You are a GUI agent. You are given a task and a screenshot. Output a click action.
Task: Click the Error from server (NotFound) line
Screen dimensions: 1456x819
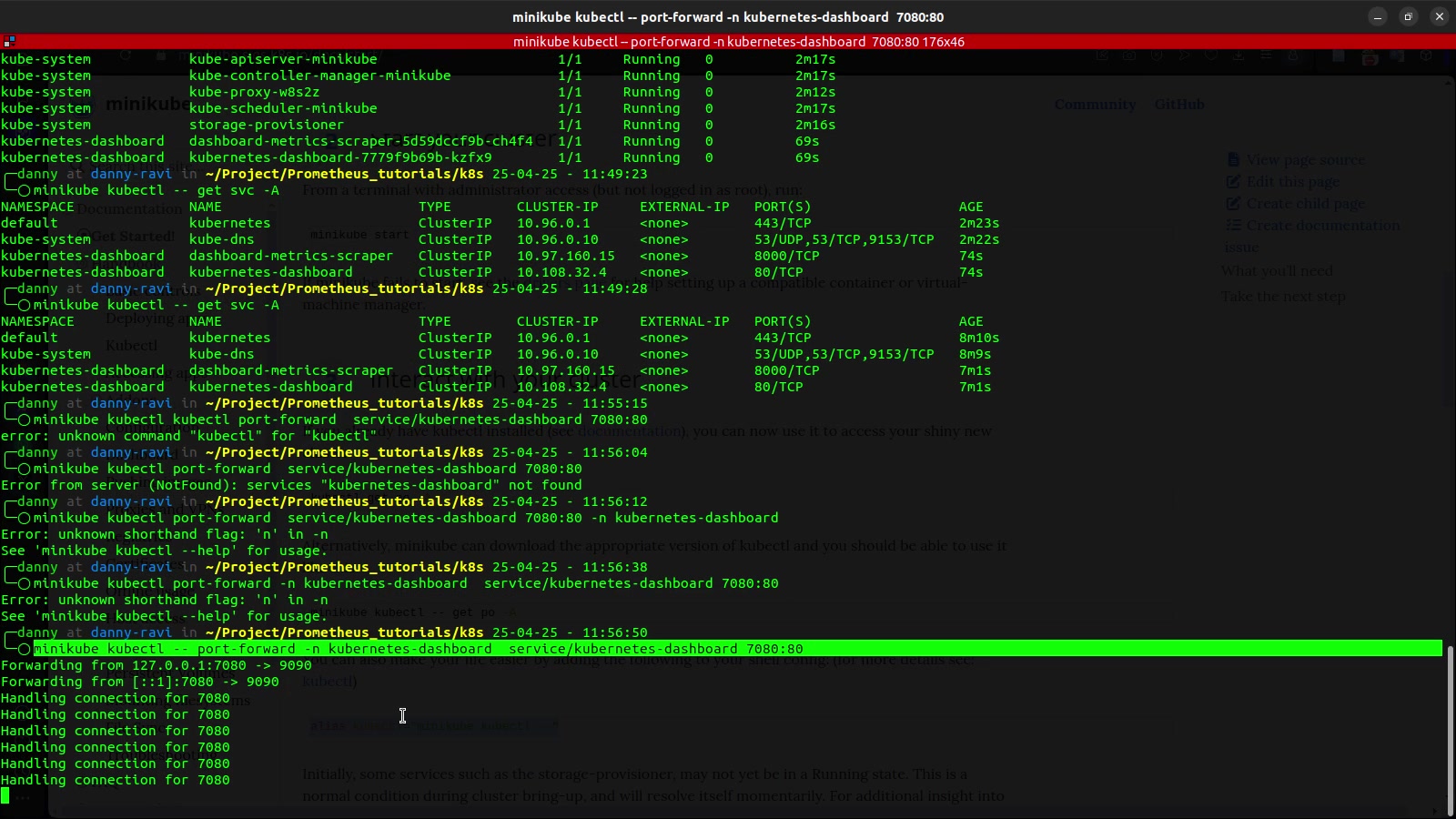(291, 485)
